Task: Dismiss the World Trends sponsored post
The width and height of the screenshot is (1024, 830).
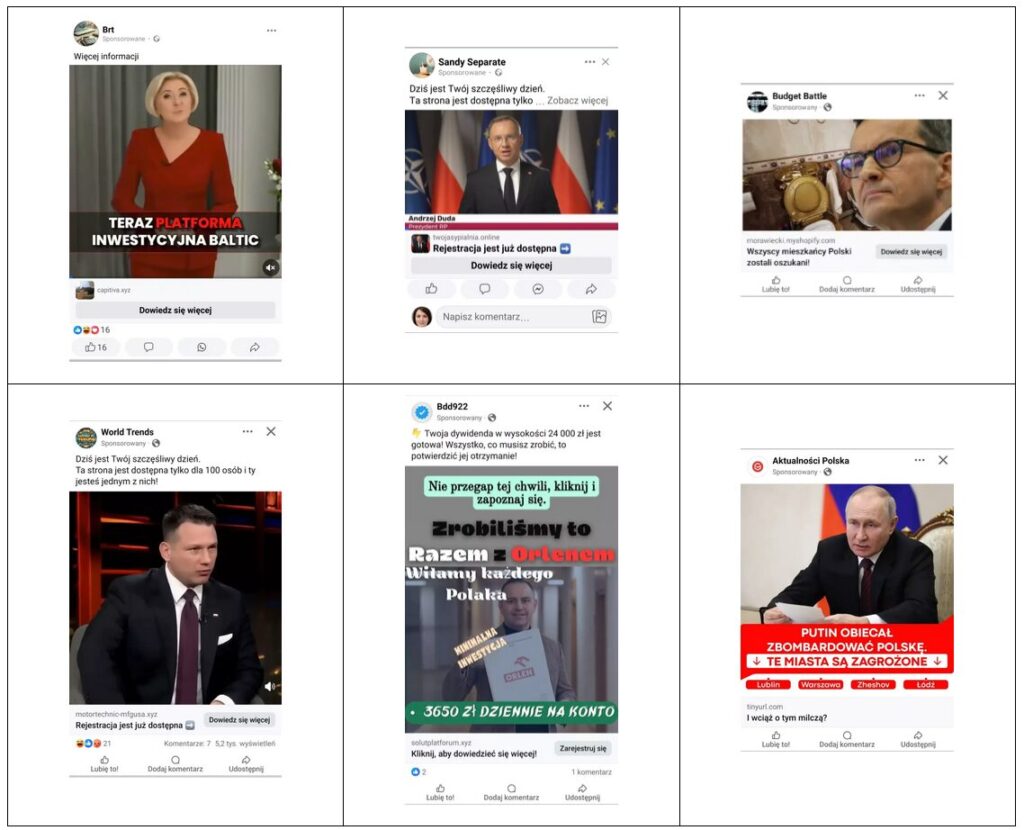Action: click(x=271, y=432)
